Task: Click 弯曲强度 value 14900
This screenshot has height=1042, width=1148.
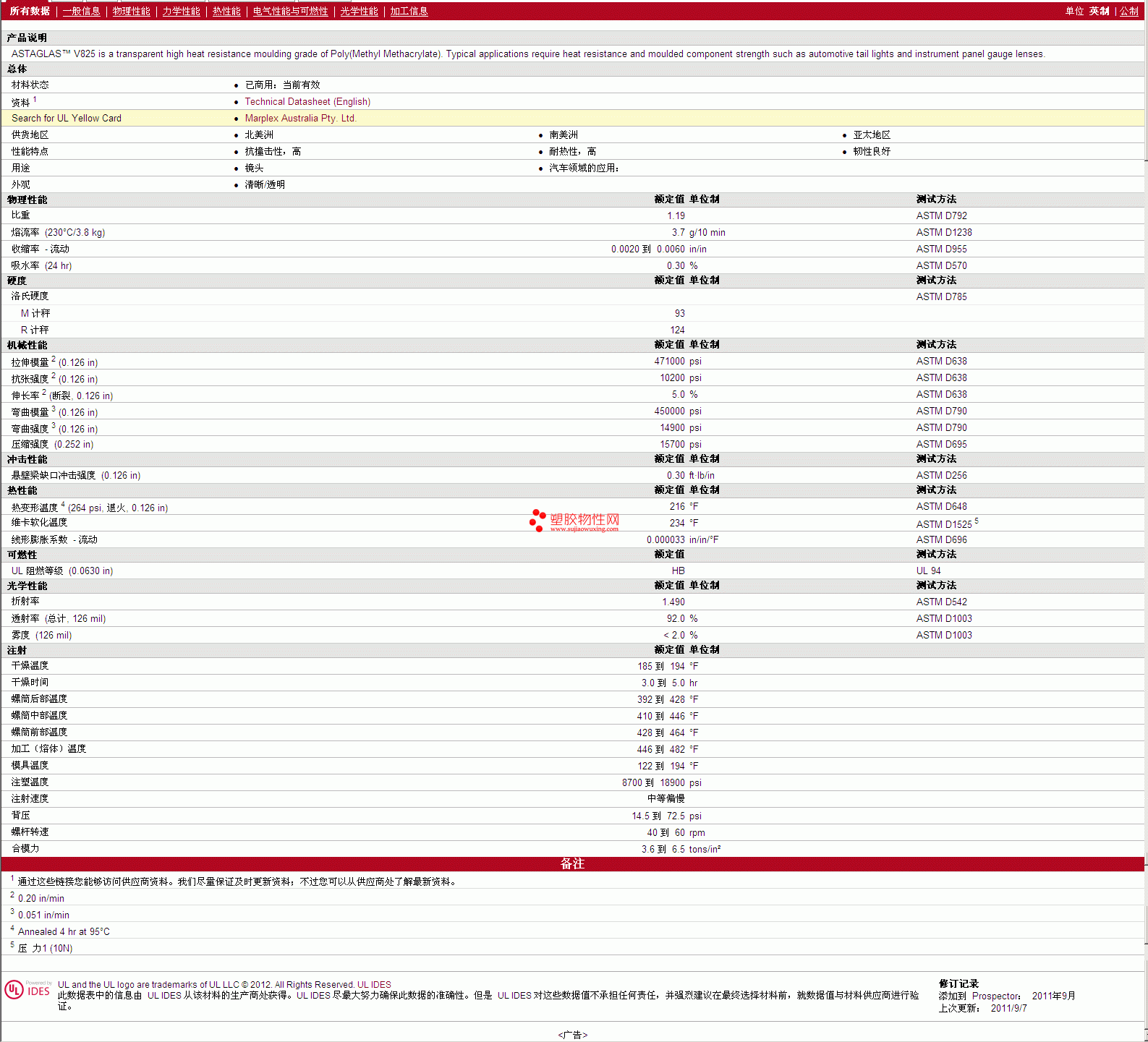Action: (x=672, y=427)
